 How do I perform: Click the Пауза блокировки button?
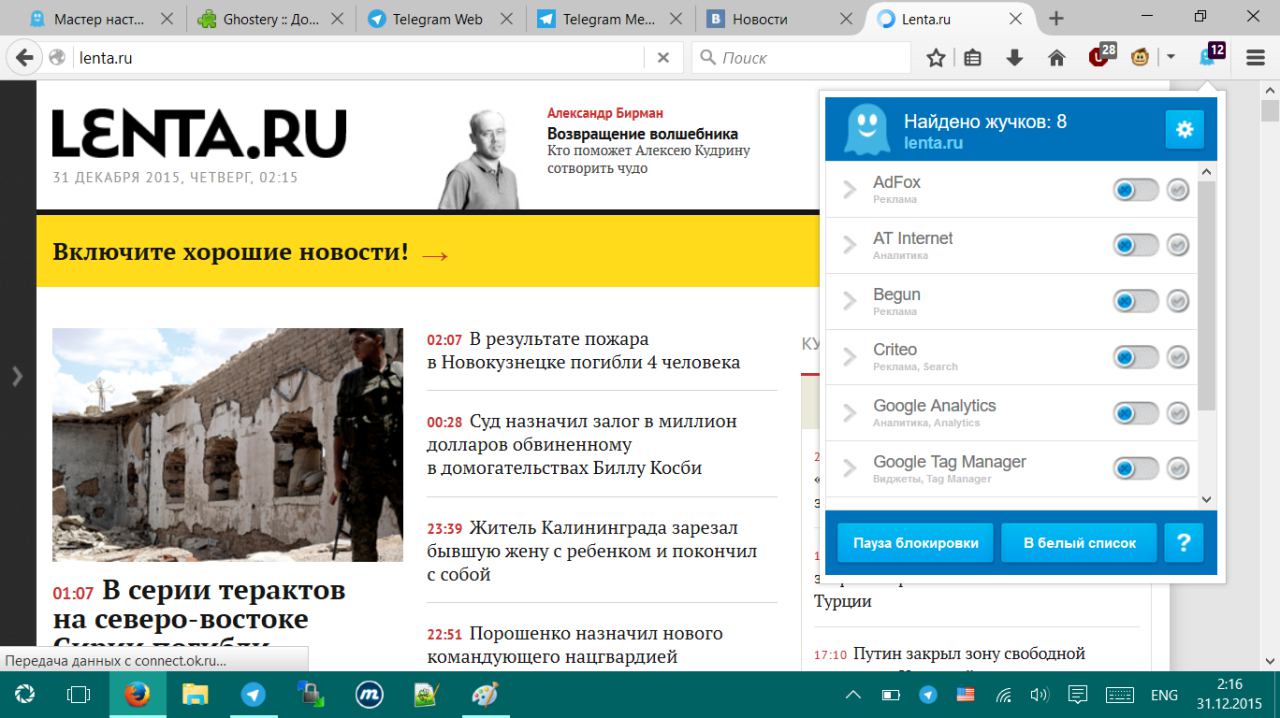pyautogui.click(x=915, y=543)
